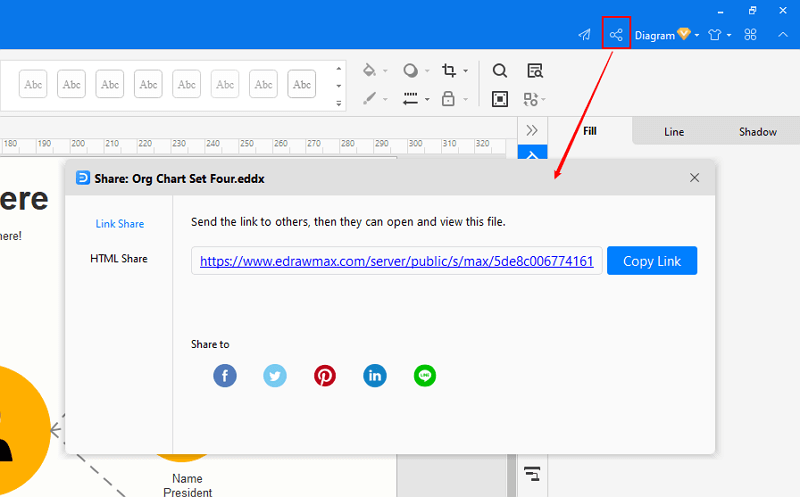Select the Line pen tool
The height and width of the screenshot is (497, 800).
tap(369, 98)
